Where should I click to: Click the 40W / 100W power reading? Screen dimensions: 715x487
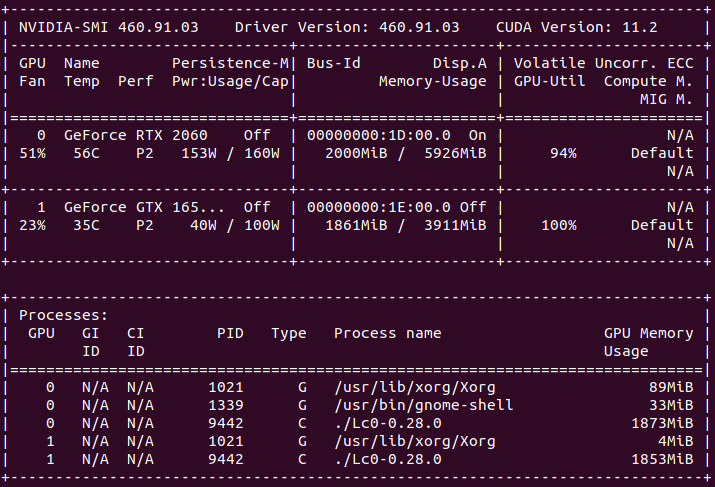235,225
